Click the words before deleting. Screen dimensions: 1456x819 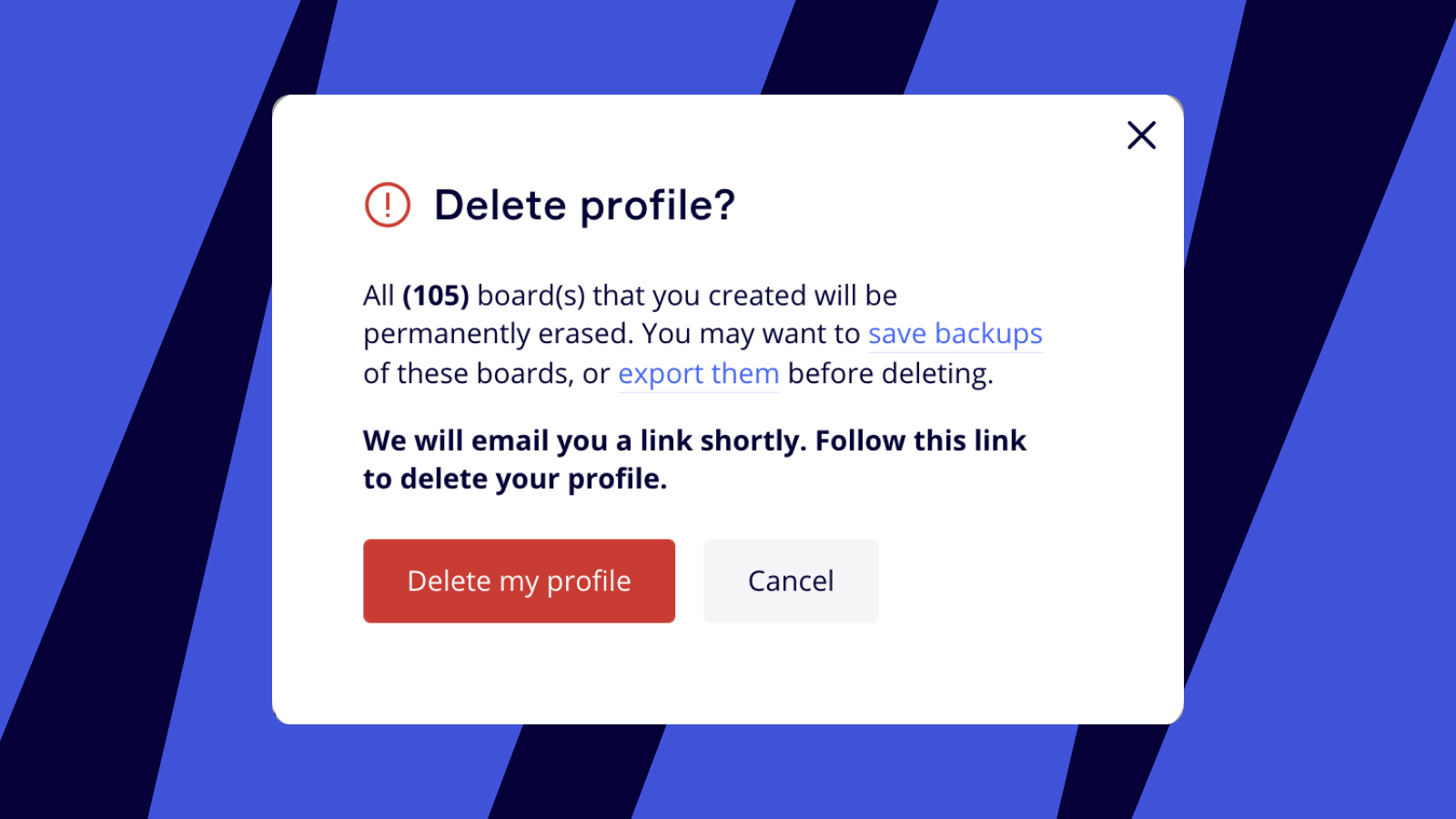pyautogui.click(x=889, y=374)
